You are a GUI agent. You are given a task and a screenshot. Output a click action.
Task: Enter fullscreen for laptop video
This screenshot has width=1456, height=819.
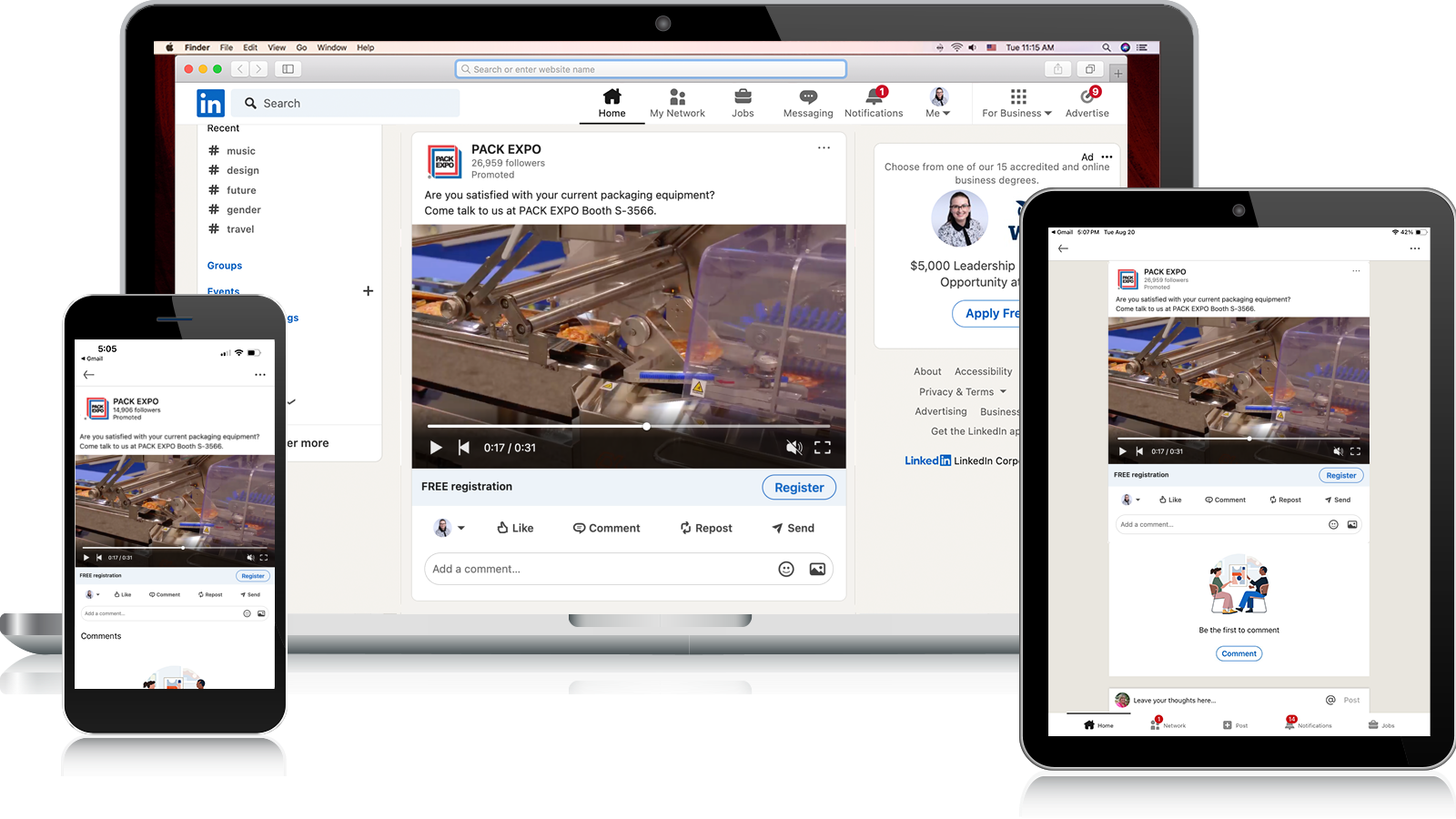(x=823, y=447)
